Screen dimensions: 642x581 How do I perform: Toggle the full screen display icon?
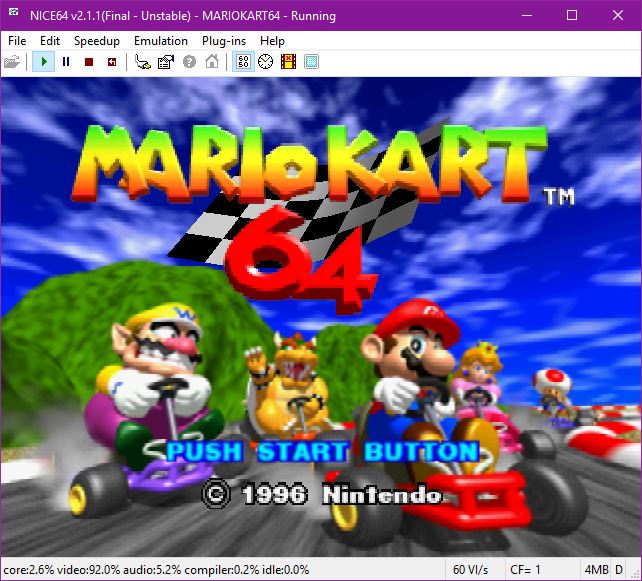[x=312, y=62]
